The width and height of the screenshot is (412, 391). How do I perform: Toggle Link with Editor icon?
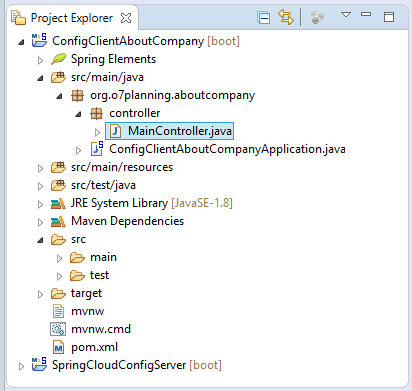pyautogui.click(x=286, y=17)
